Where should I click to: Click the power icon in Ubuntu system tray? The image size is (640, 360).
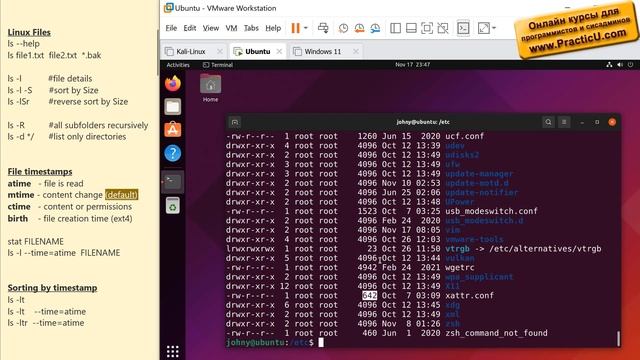[x=631, y=64]
